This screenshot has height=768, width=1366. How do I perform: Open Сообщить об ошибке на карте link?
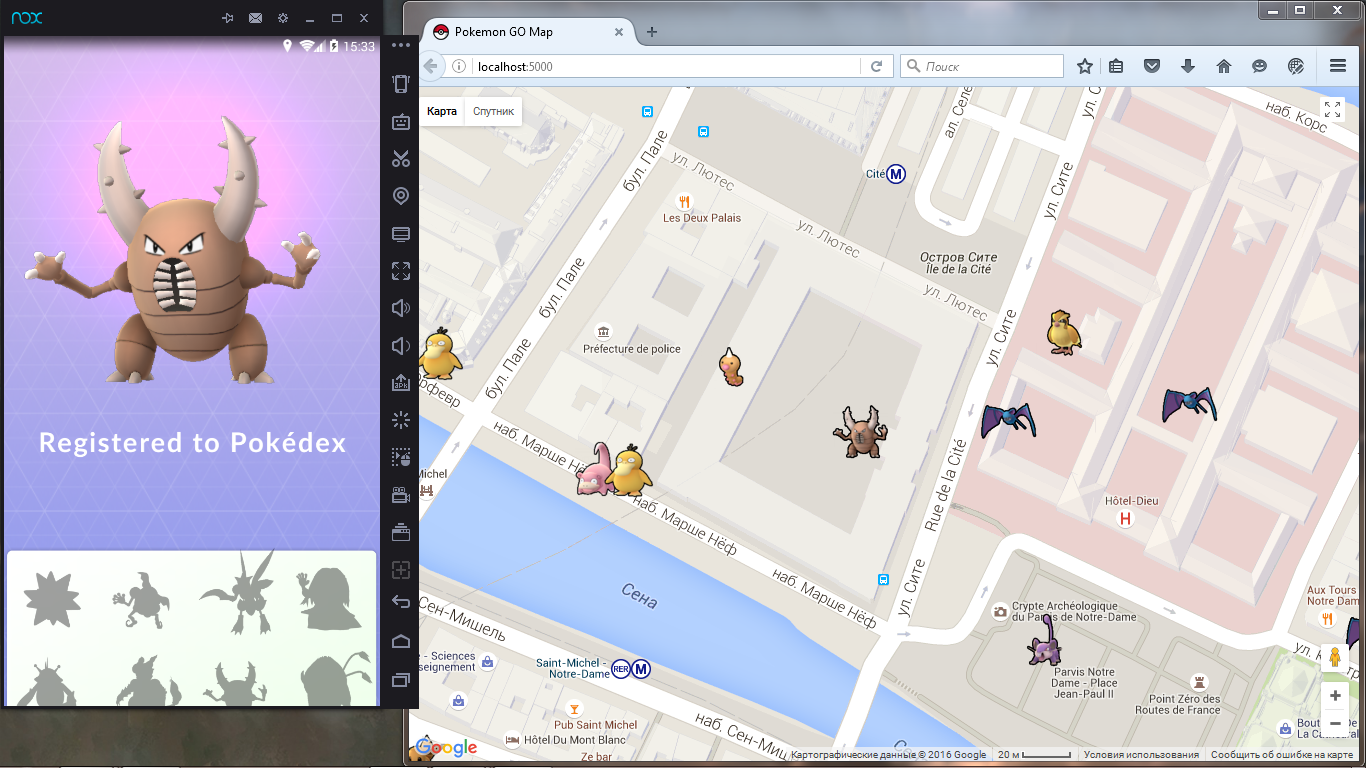tap(1282, 755)
